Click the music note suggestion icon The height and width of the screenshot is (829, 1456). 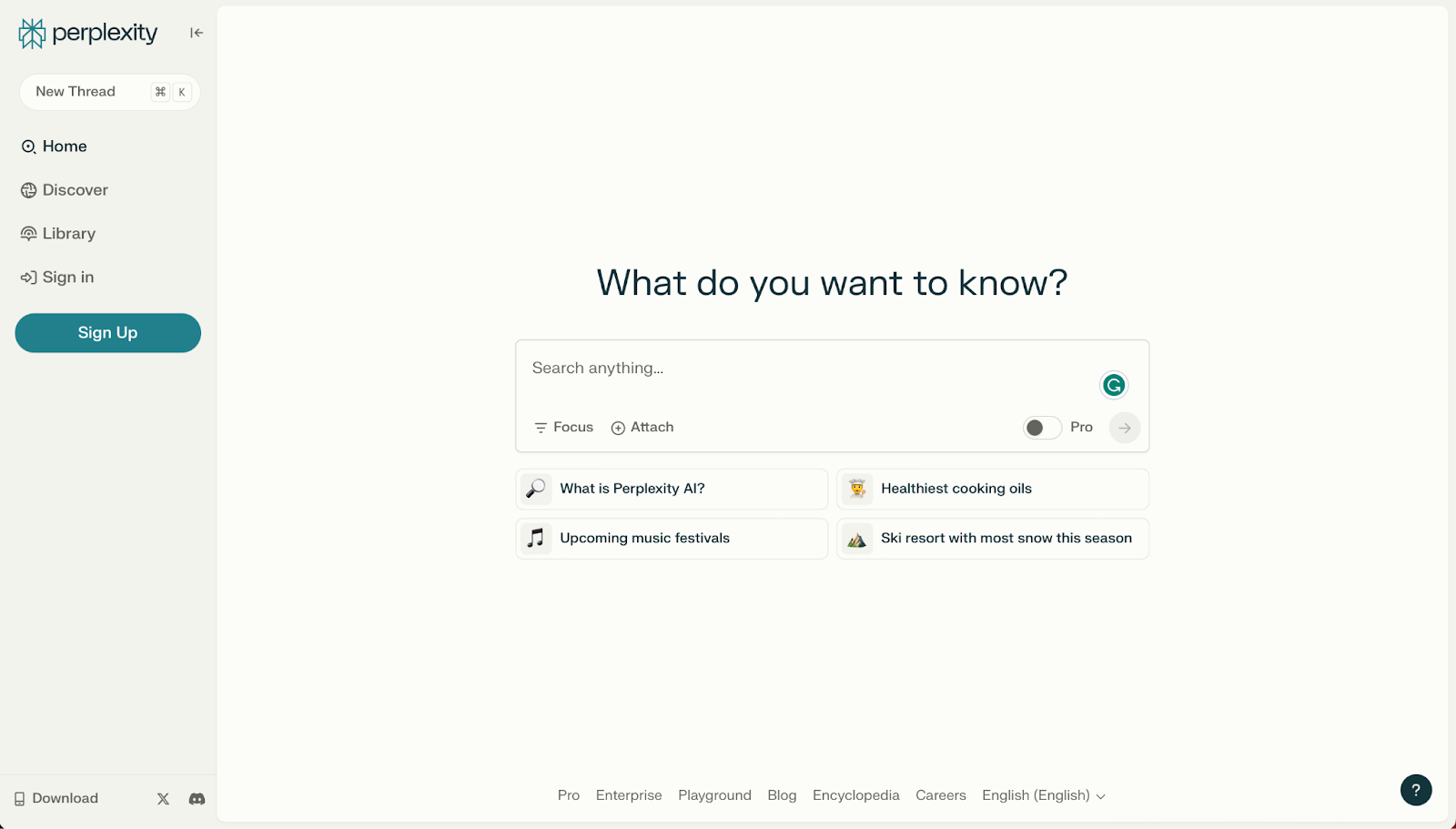(x=536, y=539)
